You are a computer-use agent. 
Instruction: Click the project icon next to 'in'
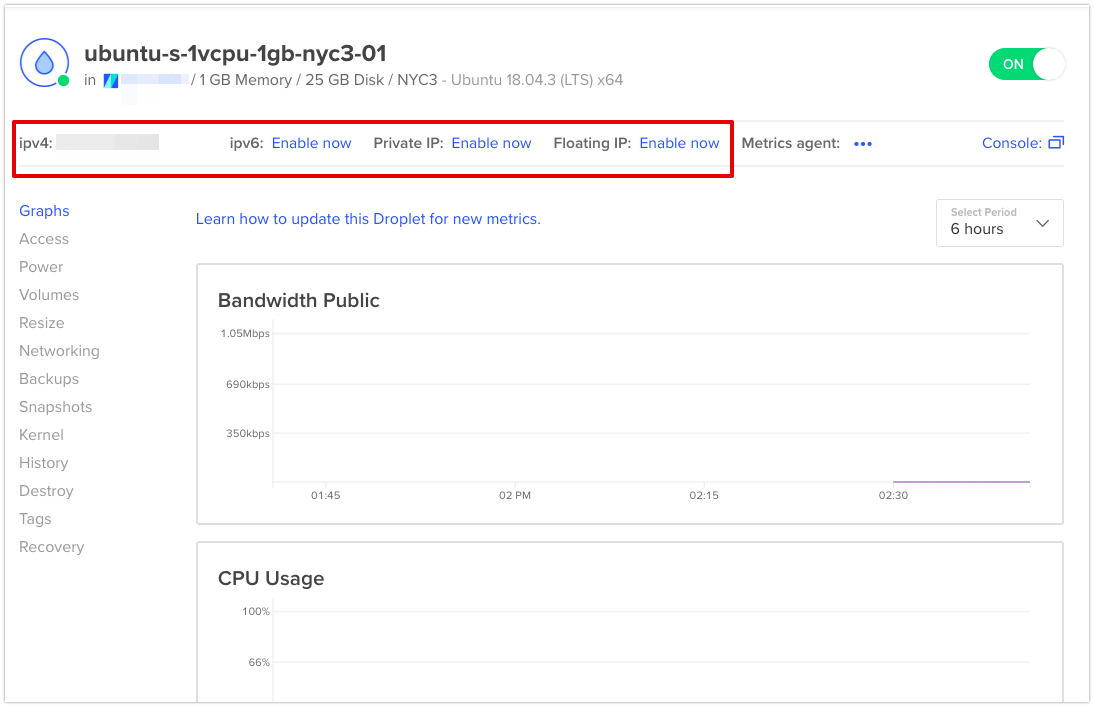click(x=110, y=80)
